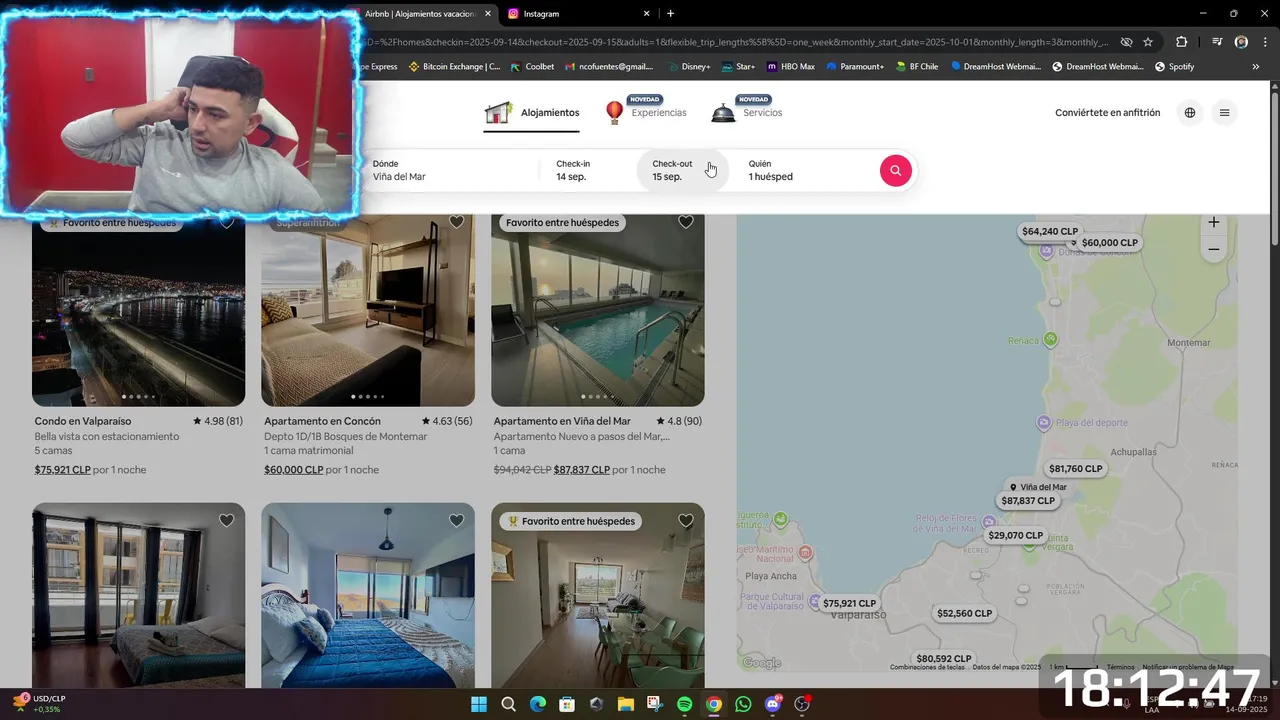Open the Quién guests selector

pos(805,170)
